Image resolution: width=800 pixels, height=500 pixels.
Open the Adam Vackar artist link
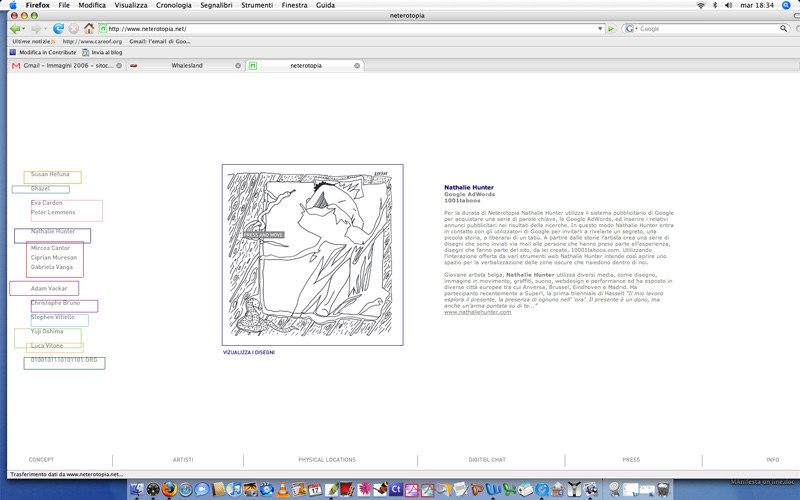click(x=49, y=288)
